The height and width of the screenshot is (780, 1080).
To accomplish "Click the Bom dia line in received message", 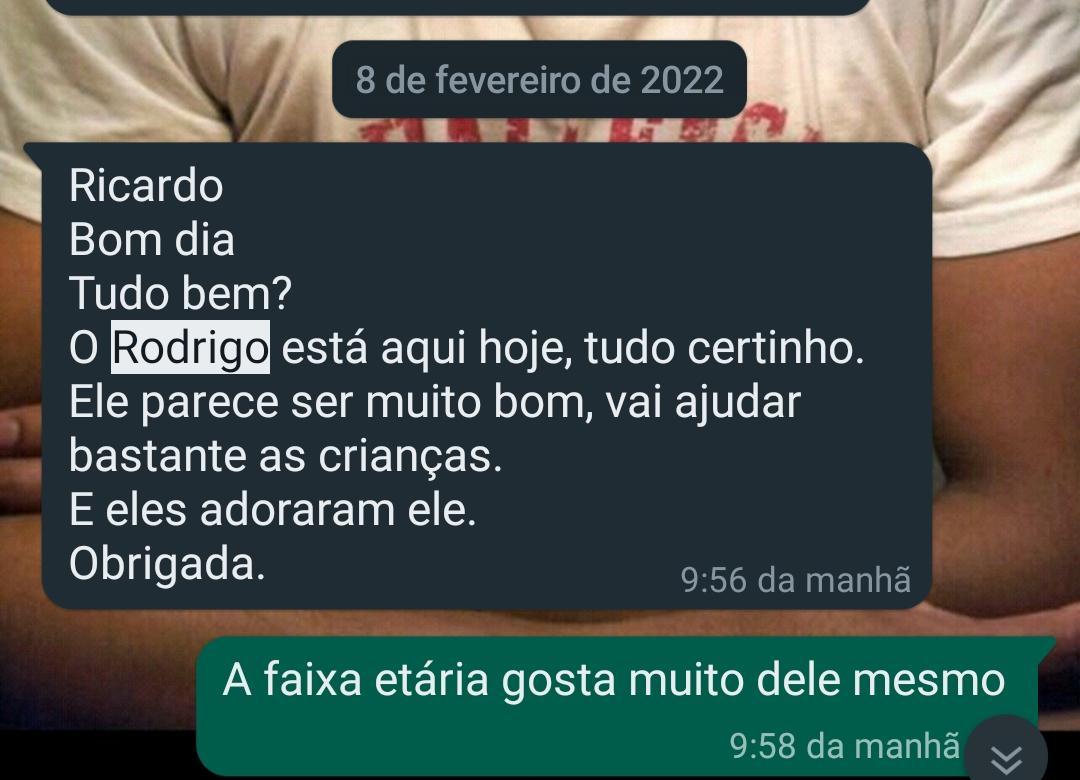I will (152, 239).
